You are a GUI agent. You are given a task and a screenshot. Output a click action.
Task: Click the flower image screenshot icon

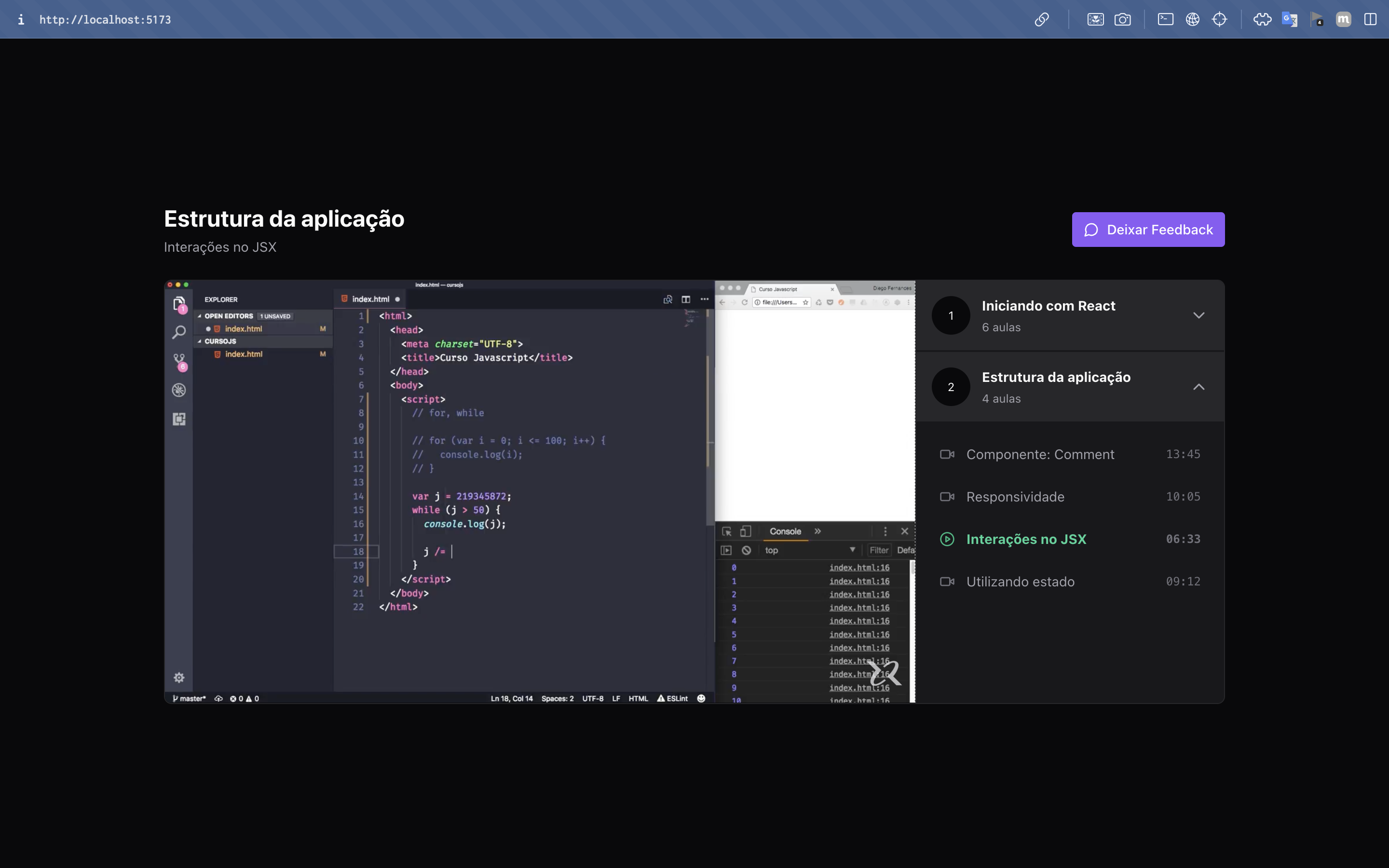point(1095,19)
